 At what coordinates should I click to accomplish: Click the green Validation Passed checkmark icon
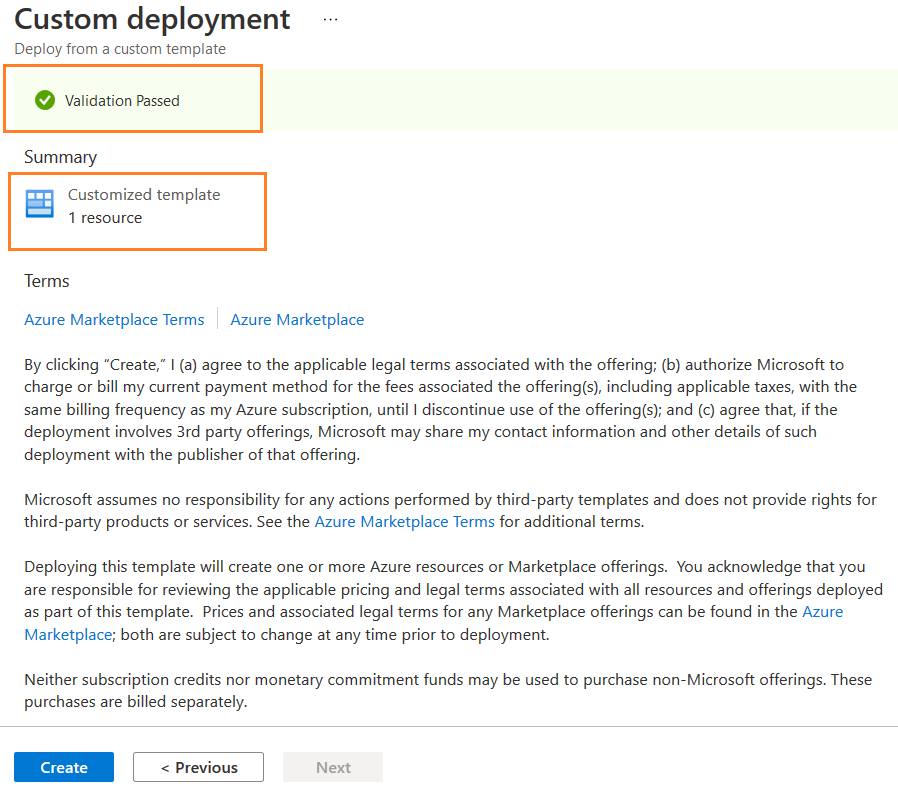pyautogui.click(x=44, y=100)
